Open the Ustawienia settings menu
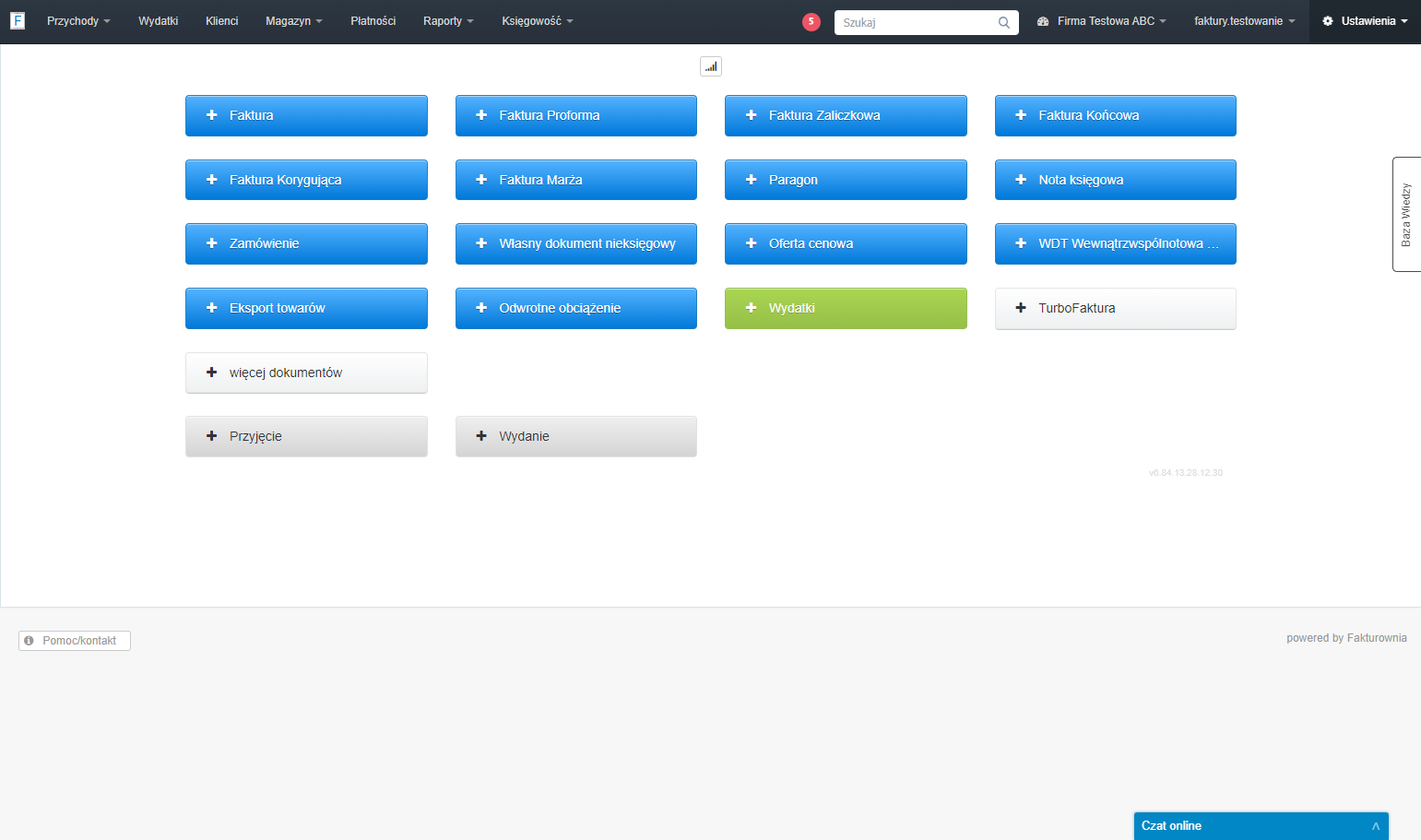The height and width of the screenshot is (840, 1421). (x=1366, y=21)
